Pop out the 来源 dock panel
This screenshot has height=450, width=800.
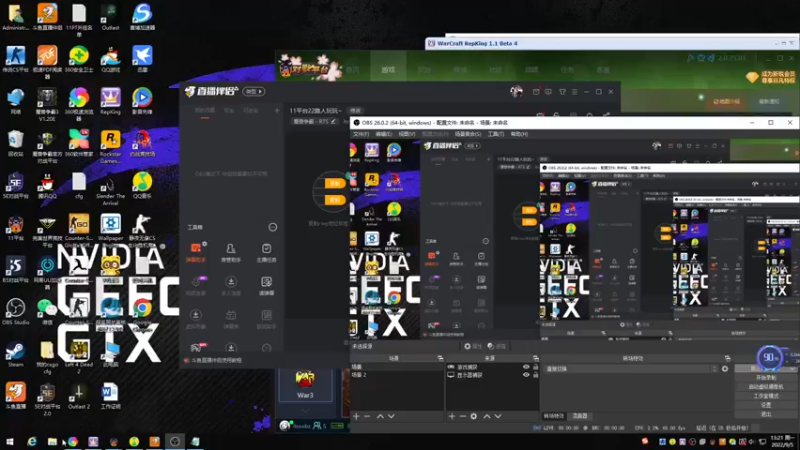coord(536,358)
